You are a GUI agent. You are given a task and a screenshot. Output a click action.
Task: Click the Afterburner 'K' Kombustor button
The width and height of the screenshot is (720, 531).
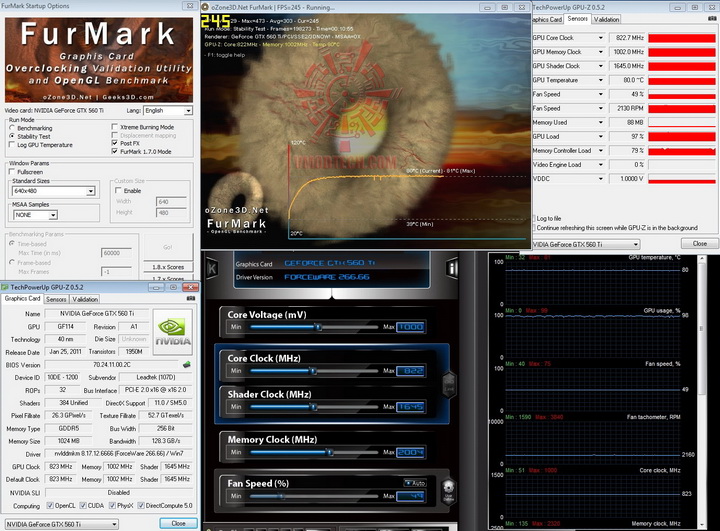coord(213,266)
